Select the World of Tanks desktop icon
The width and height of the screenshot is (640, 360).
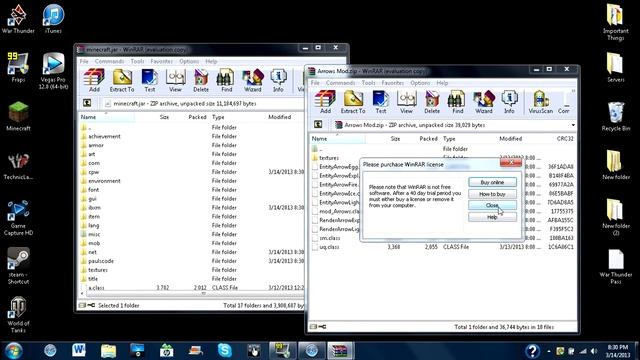pos(18,315)
